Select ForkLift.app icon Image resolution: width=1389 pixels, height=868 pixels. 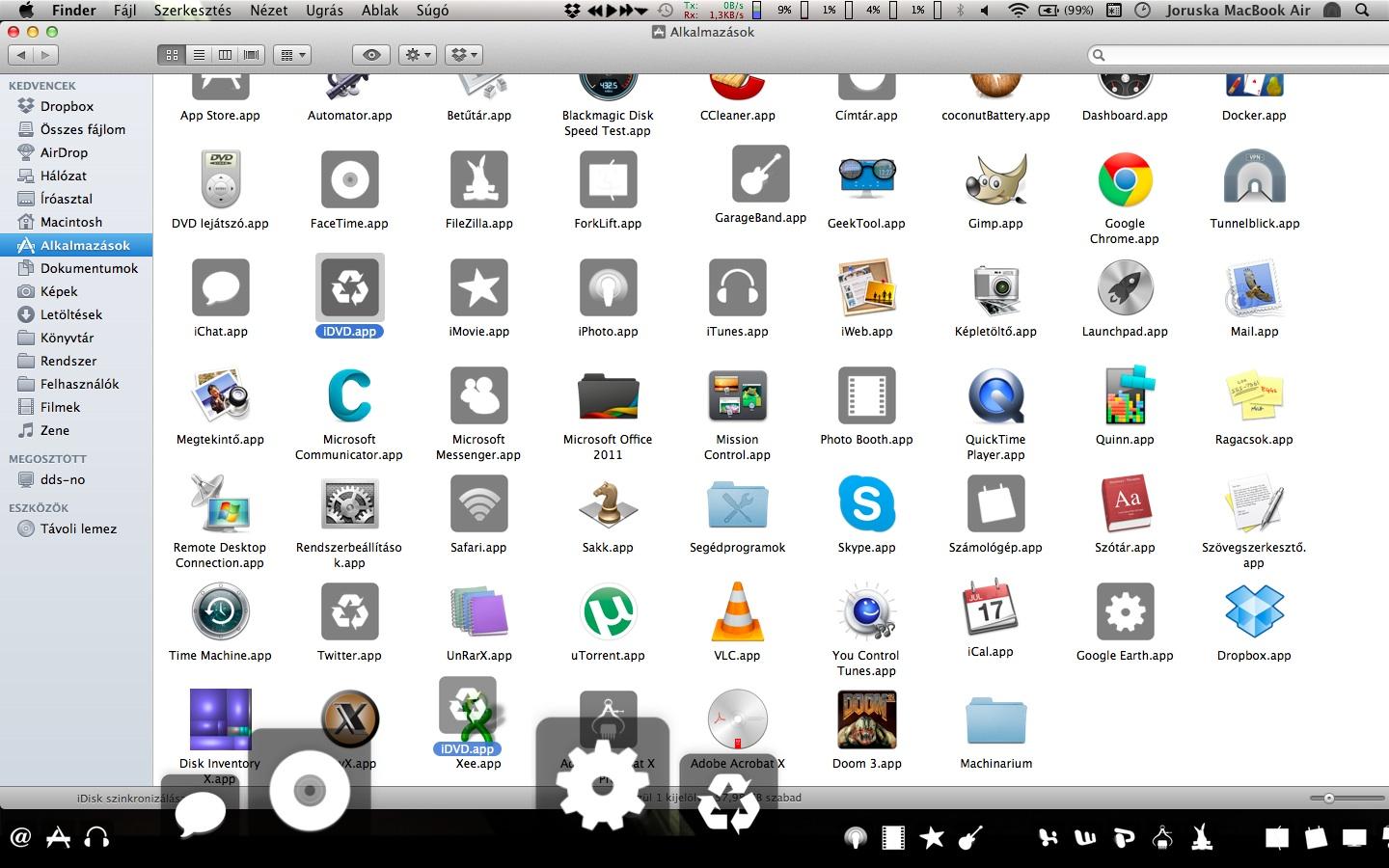coord(608,180)
